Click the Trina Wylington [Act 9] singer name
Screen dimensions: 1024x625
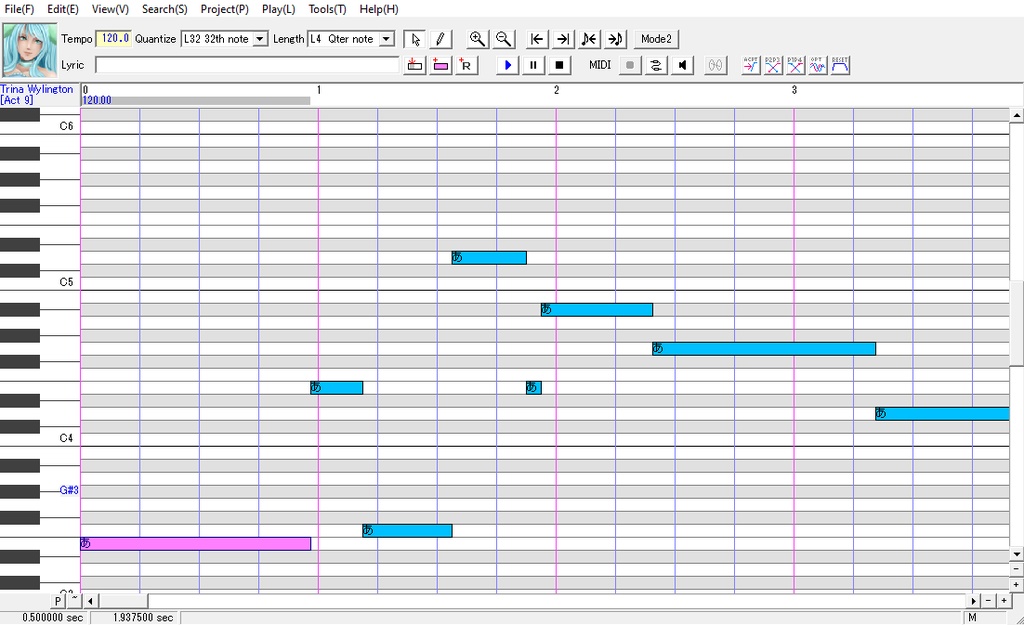pos(37,94)
